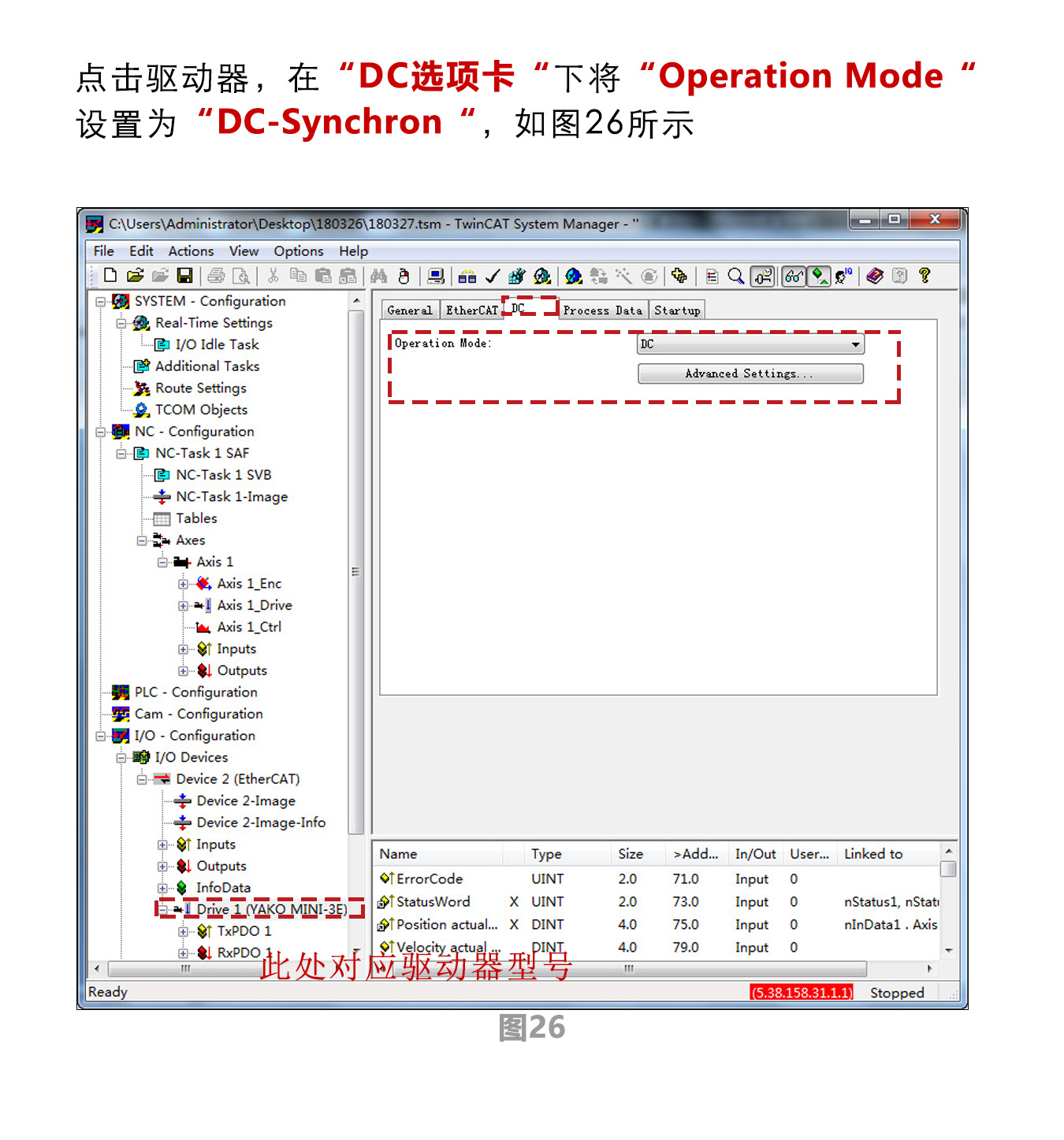
Task: Click the Activate Configuration toolbar icon
Action: (x=517, y=276)
